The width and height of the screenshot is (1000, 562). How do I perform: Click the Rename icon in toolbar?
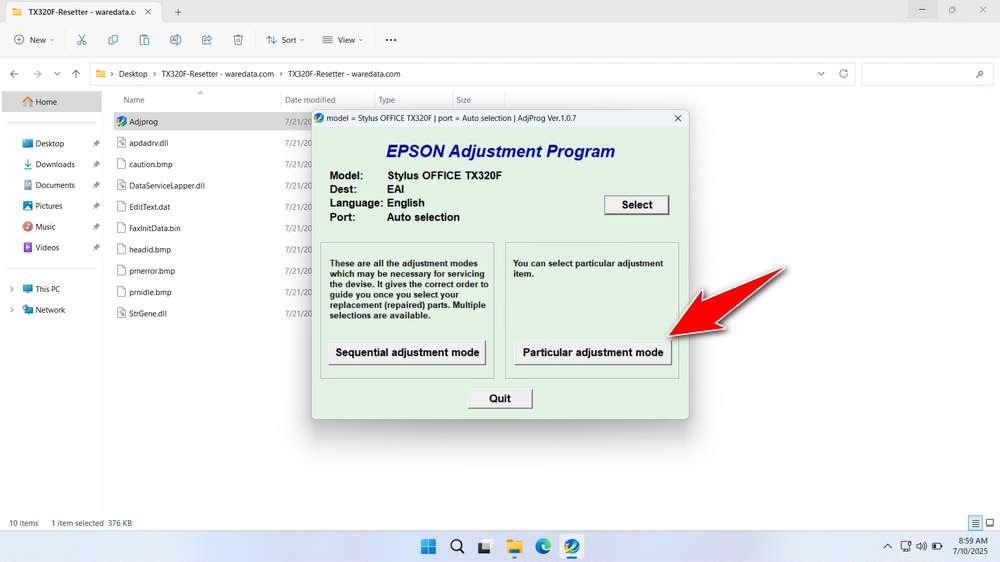(x=175, y=40)
